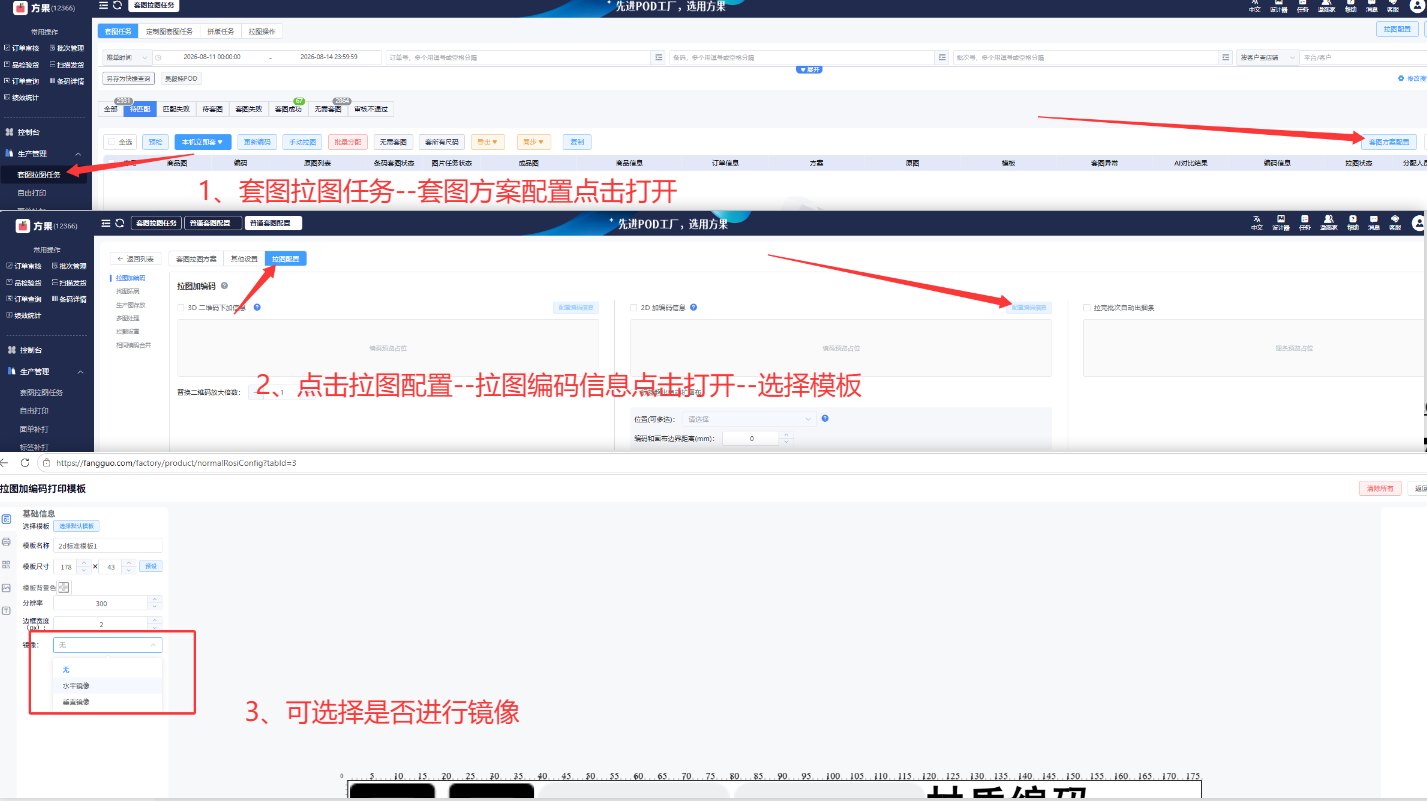This screenshot has width=1427, height=801.
Task: Open the 推单时间 dropdown
Action: (127, 57)
